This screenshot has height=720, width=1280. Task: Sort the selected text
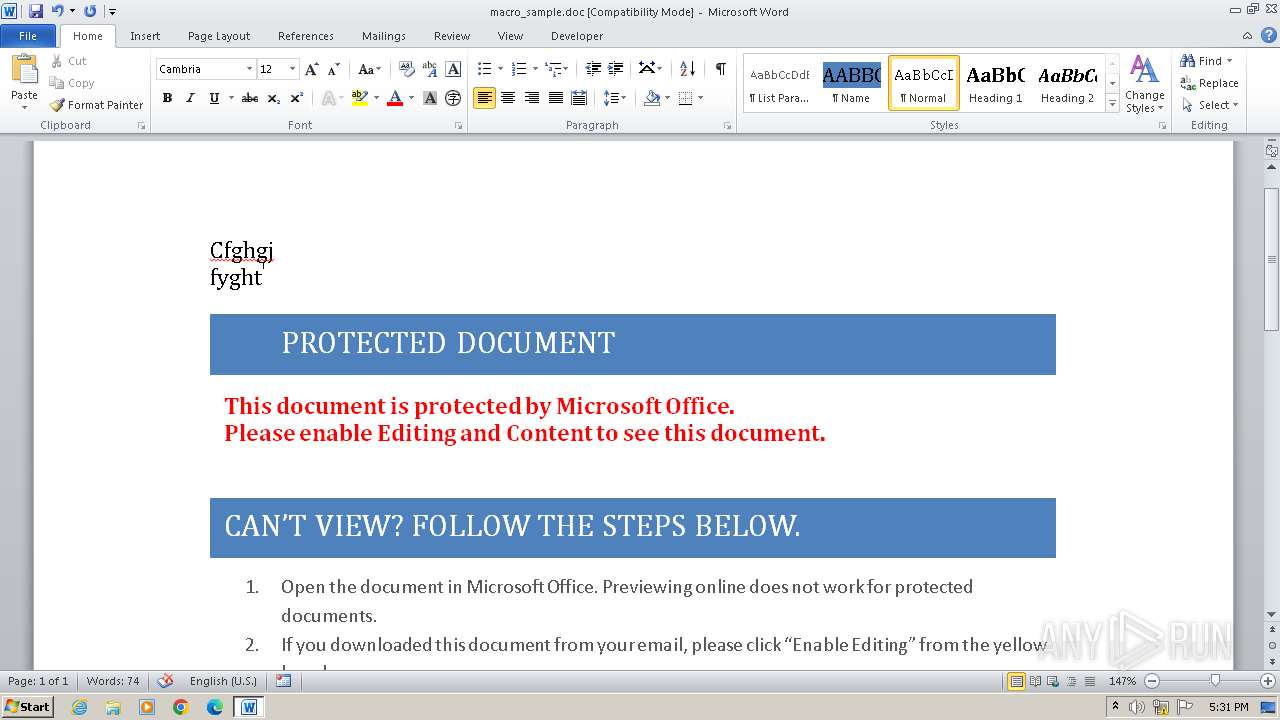[687, 69]
